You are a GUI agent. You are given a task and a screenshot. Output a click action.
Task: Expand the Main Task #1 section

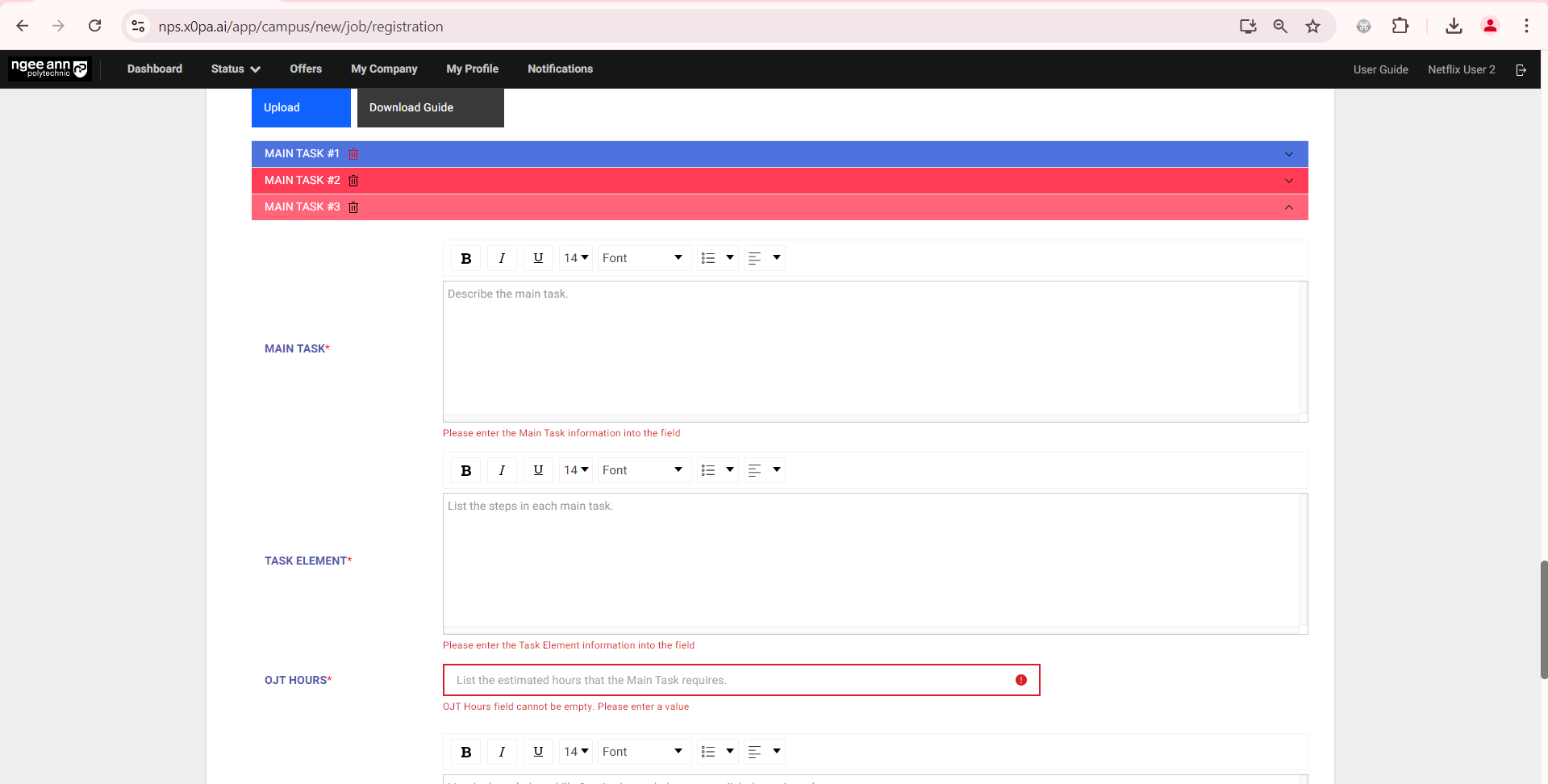[1288, 153]
